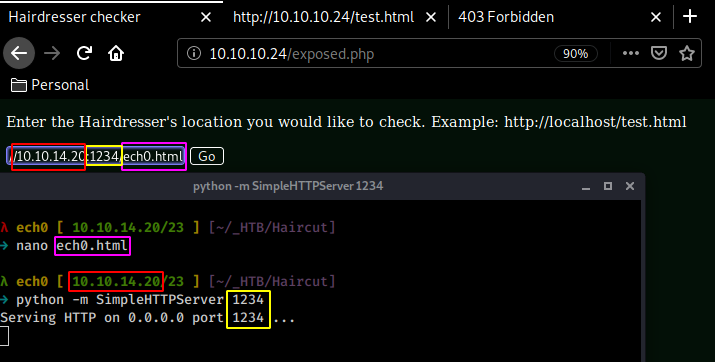Close the Hairdresser checker tab
This screenshot has width=715, height=362.
(206, 17)
